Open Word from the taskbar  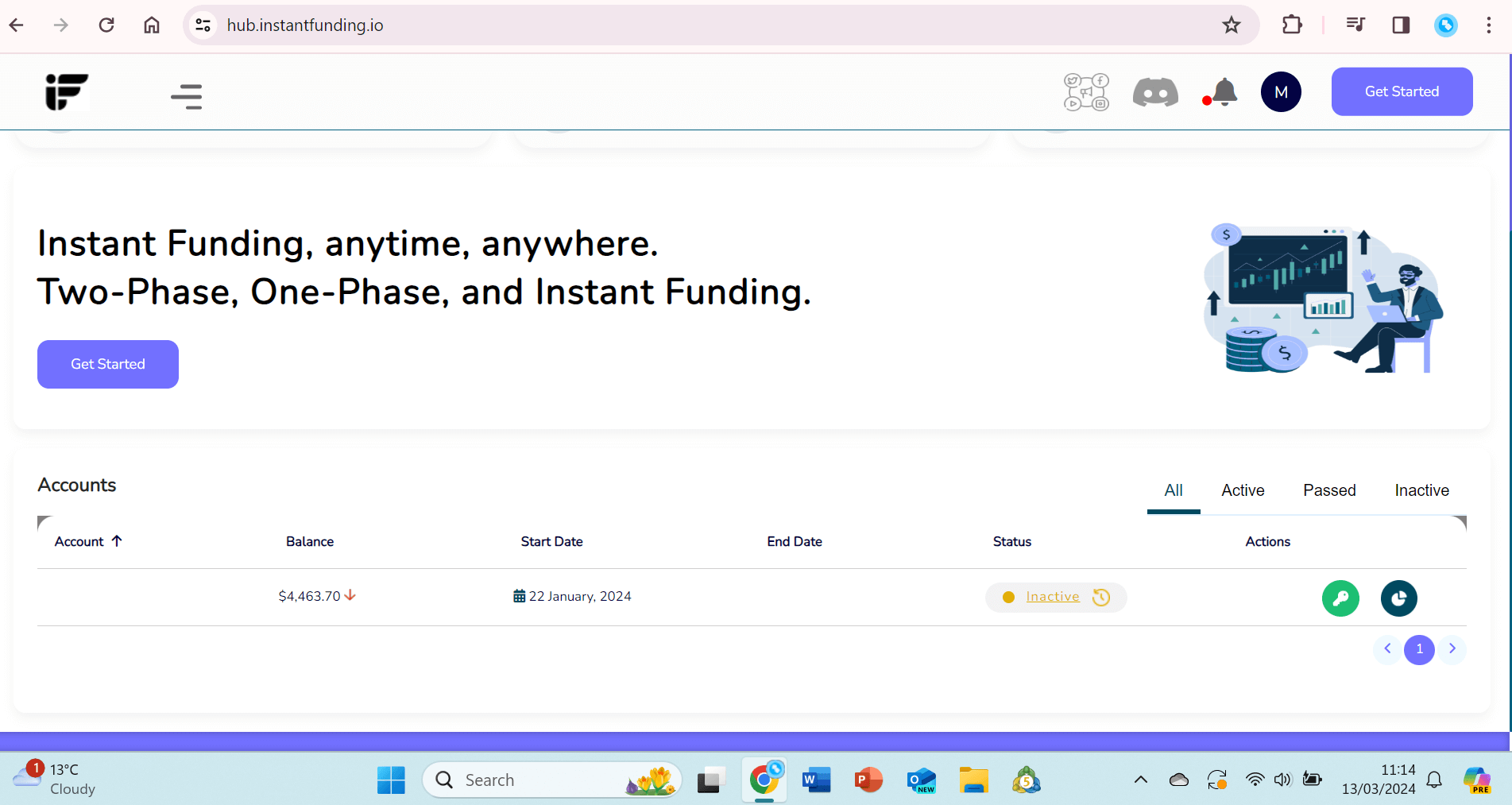point(816,780)
